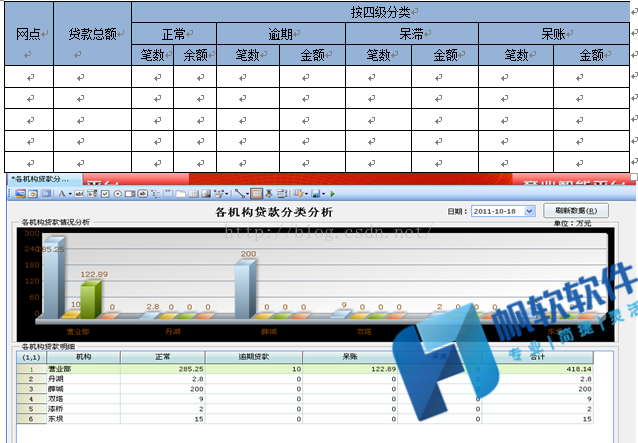Click the chart title '各机构贷款分类分析'
This screenshot has width=638, height=443.
click(x=274, y=212)
